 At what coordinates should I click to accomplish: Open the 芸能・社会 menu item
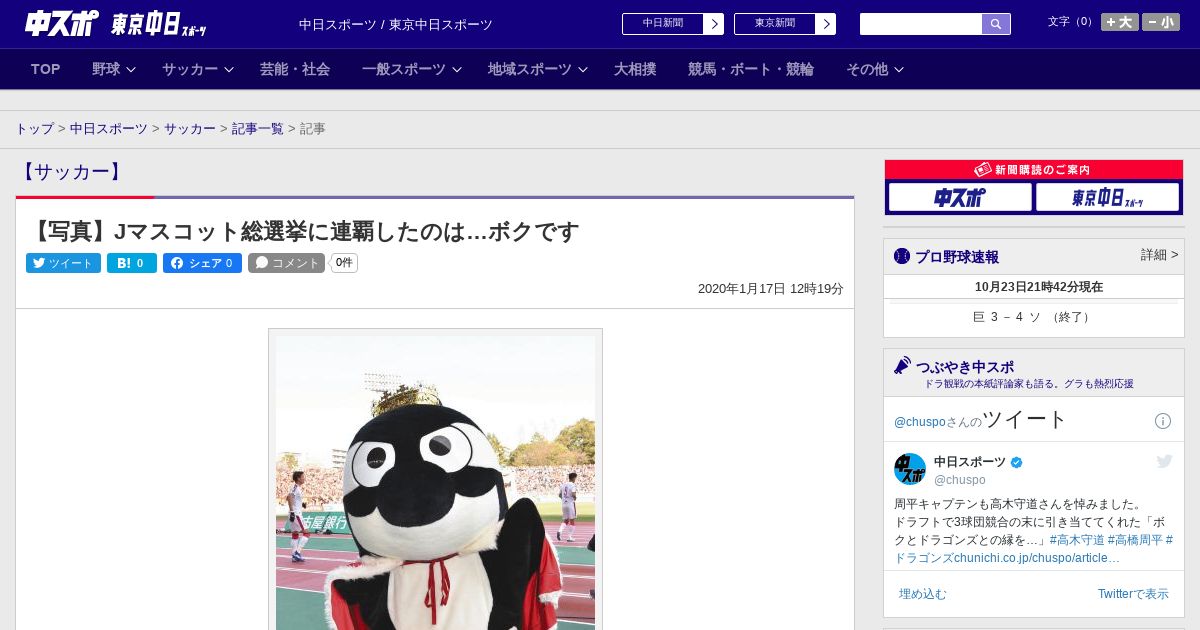(x=295, y=69)
